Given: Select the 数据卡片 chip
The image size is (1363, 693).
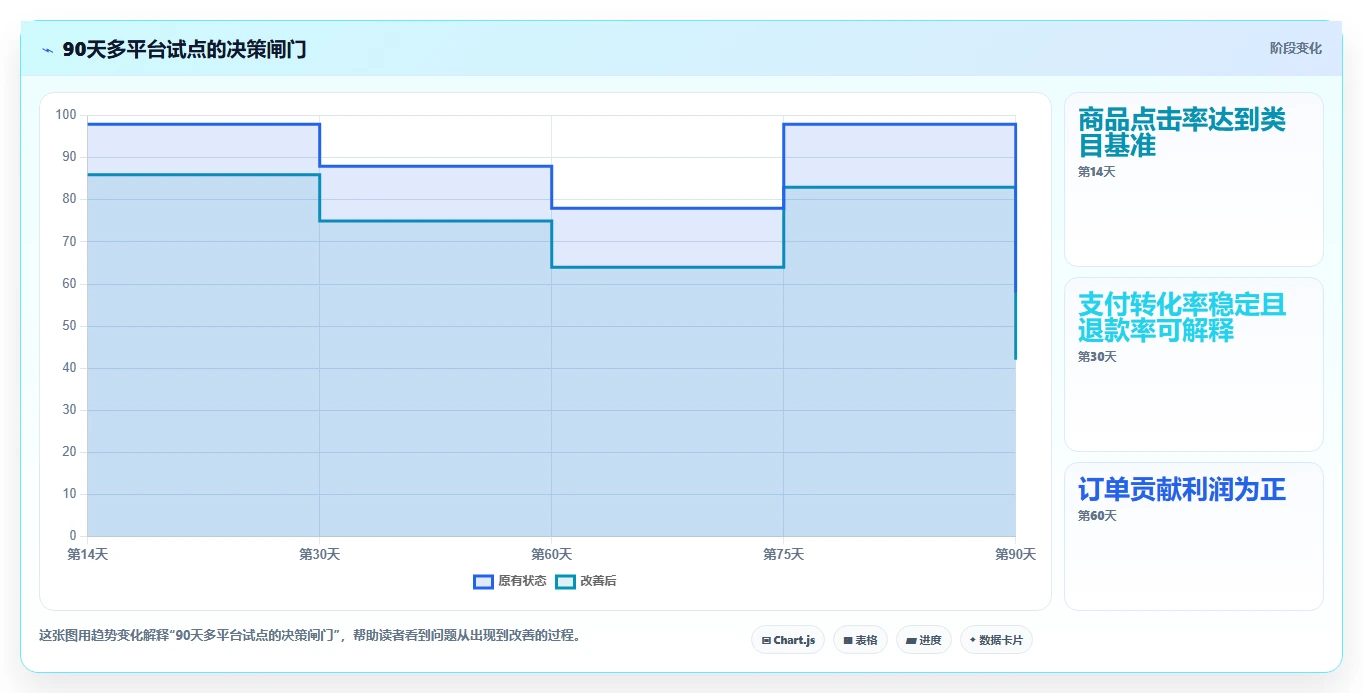Looking at the screenshot, I should tap(996, 640).
